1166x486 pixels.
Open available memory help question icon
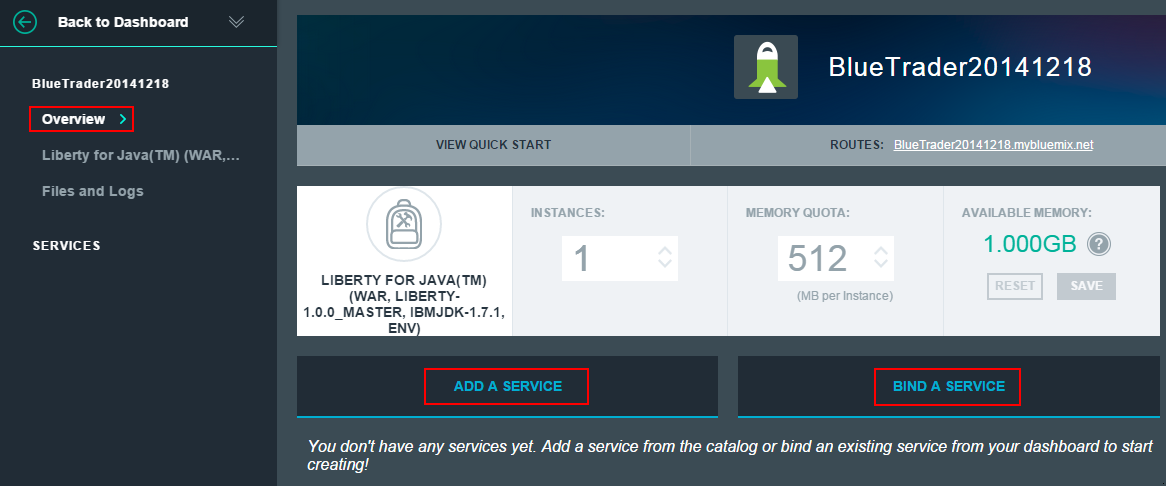1100,244
